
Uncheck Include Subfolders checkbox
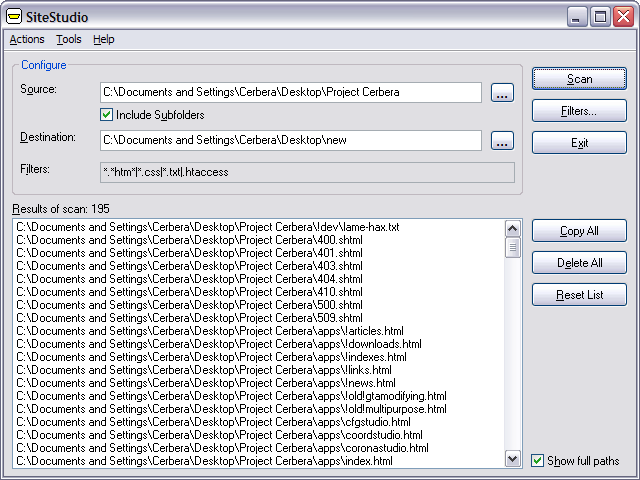107,115
